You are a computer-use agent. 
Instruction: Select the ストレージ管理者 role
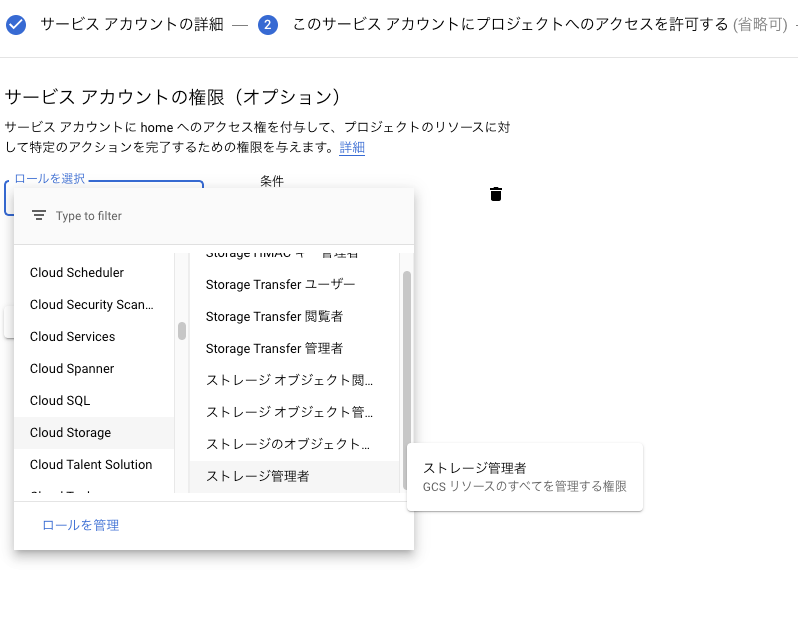pos(257,477)
